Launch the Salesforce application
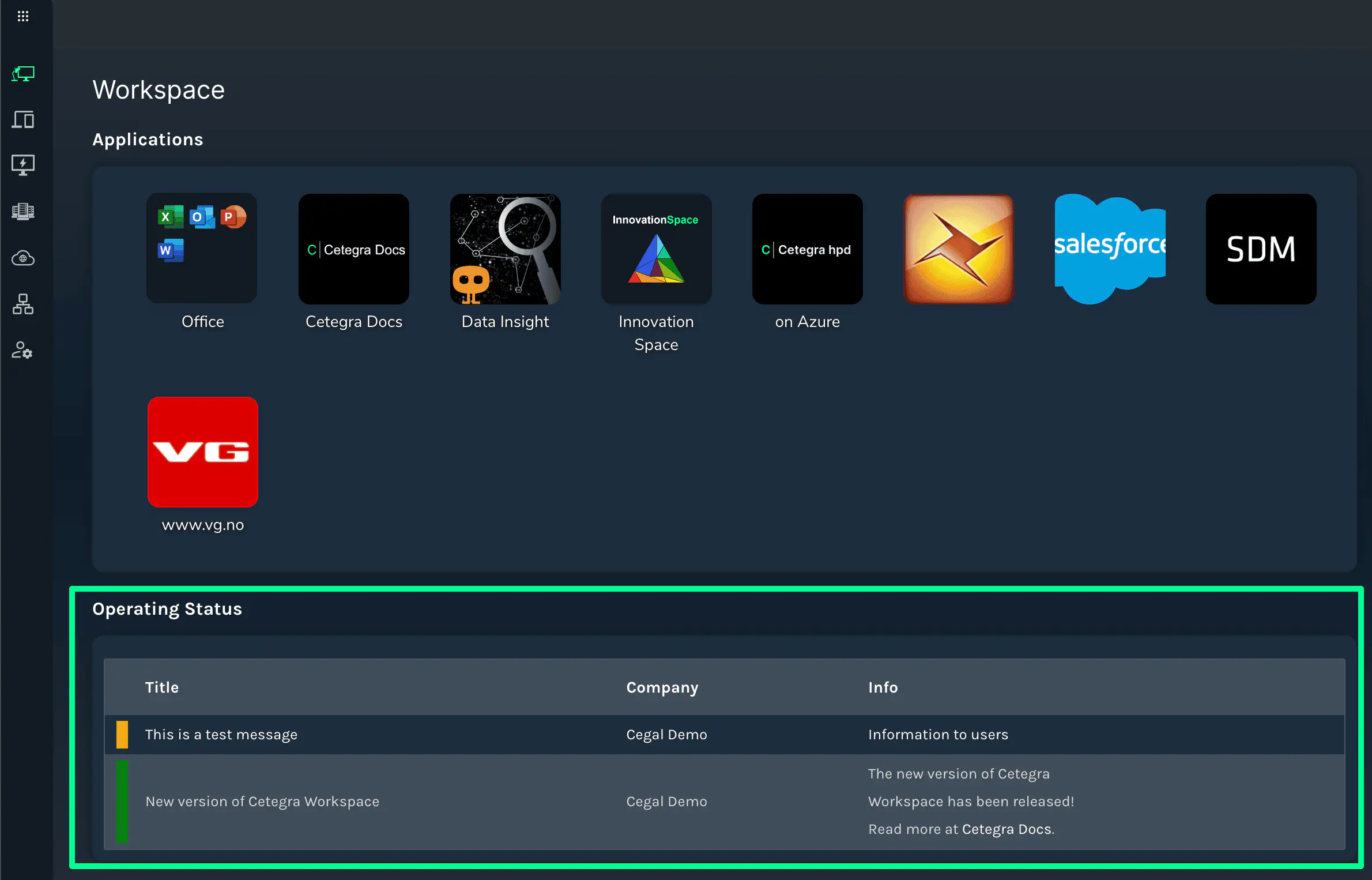Screen dimensions: 1372x880 (1110, 249)
